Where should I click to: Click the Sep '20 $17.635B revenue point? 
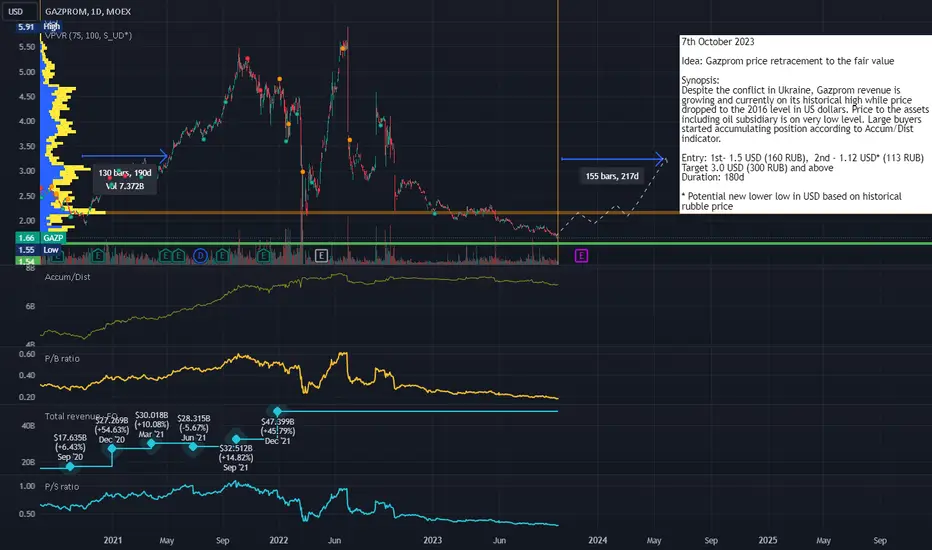[x=70, y=466]
